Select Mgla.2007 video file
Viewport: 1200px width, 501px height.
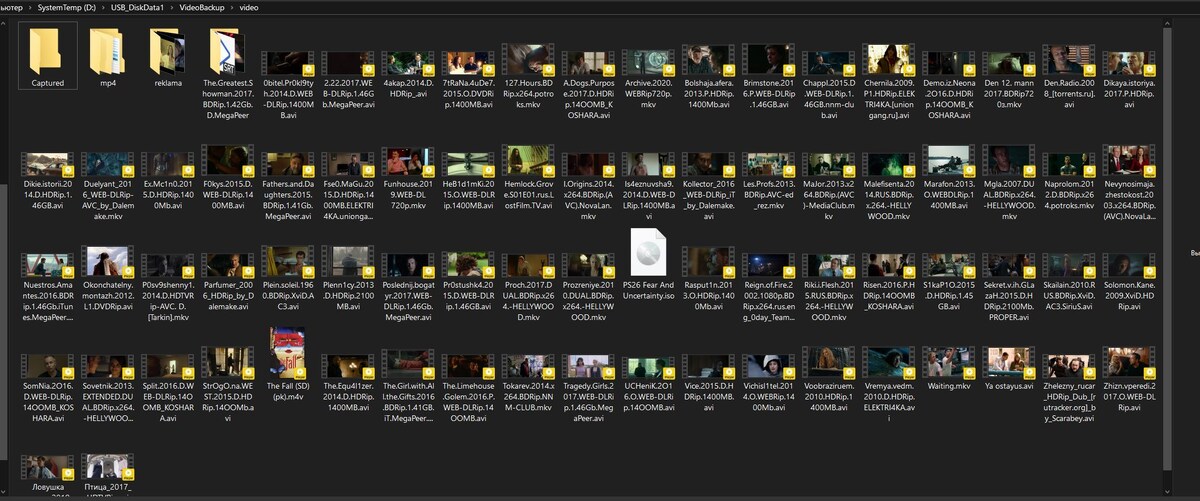(1007, 162)
